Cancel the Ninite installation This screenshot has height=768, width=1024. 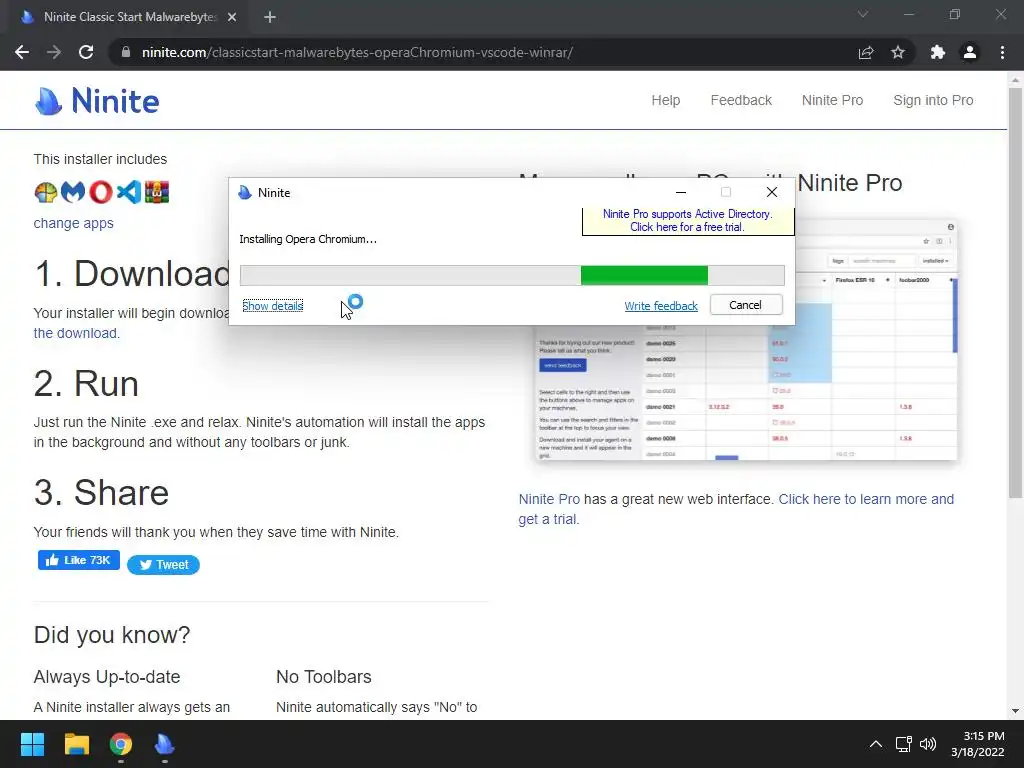point(746,305)
